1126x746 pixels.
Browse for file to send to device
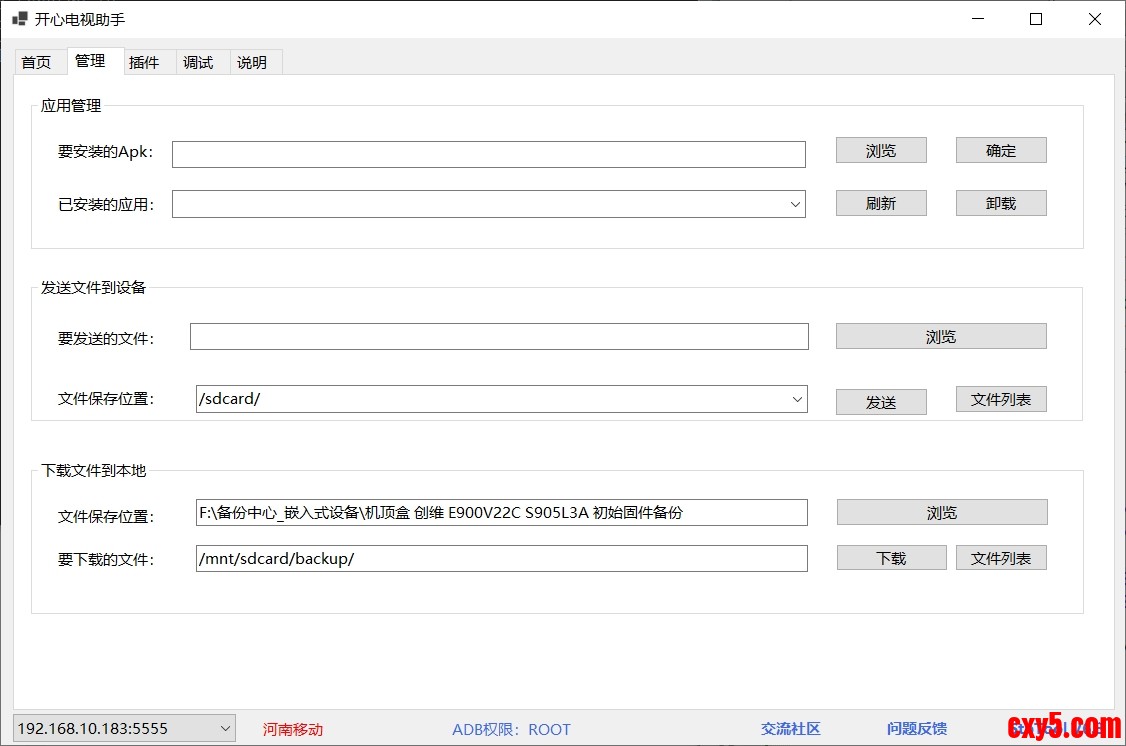click(941, 336)
